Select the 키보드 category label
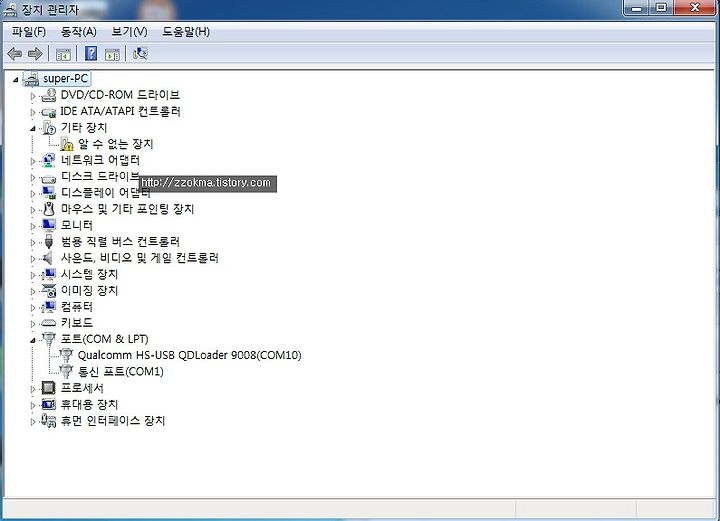 (77, 323)
